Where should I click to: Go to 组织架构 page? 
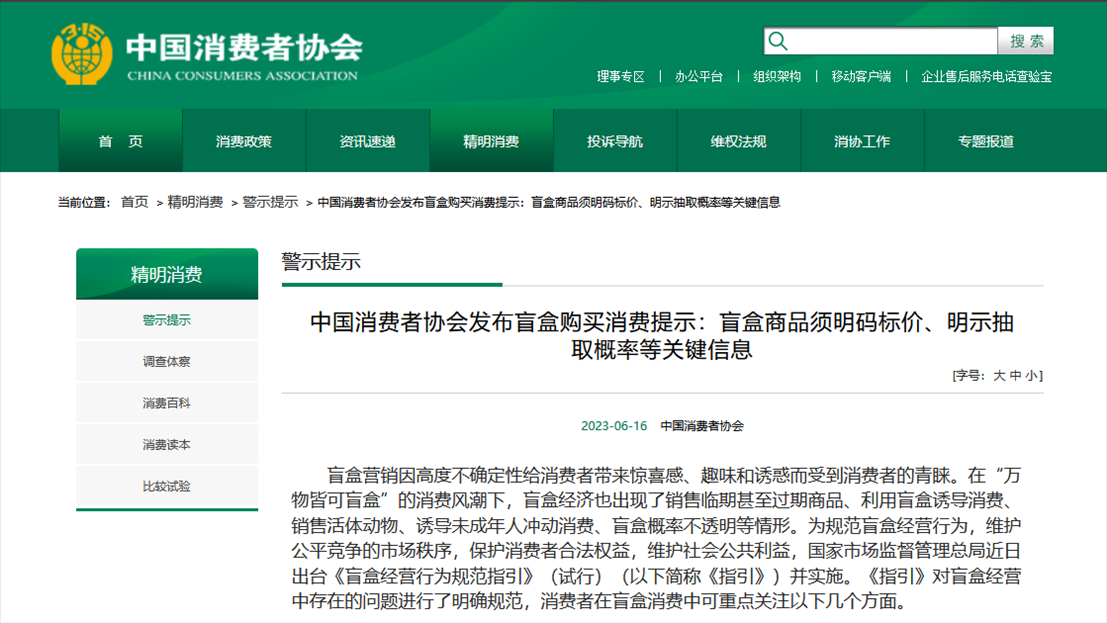tap(777, 76)
